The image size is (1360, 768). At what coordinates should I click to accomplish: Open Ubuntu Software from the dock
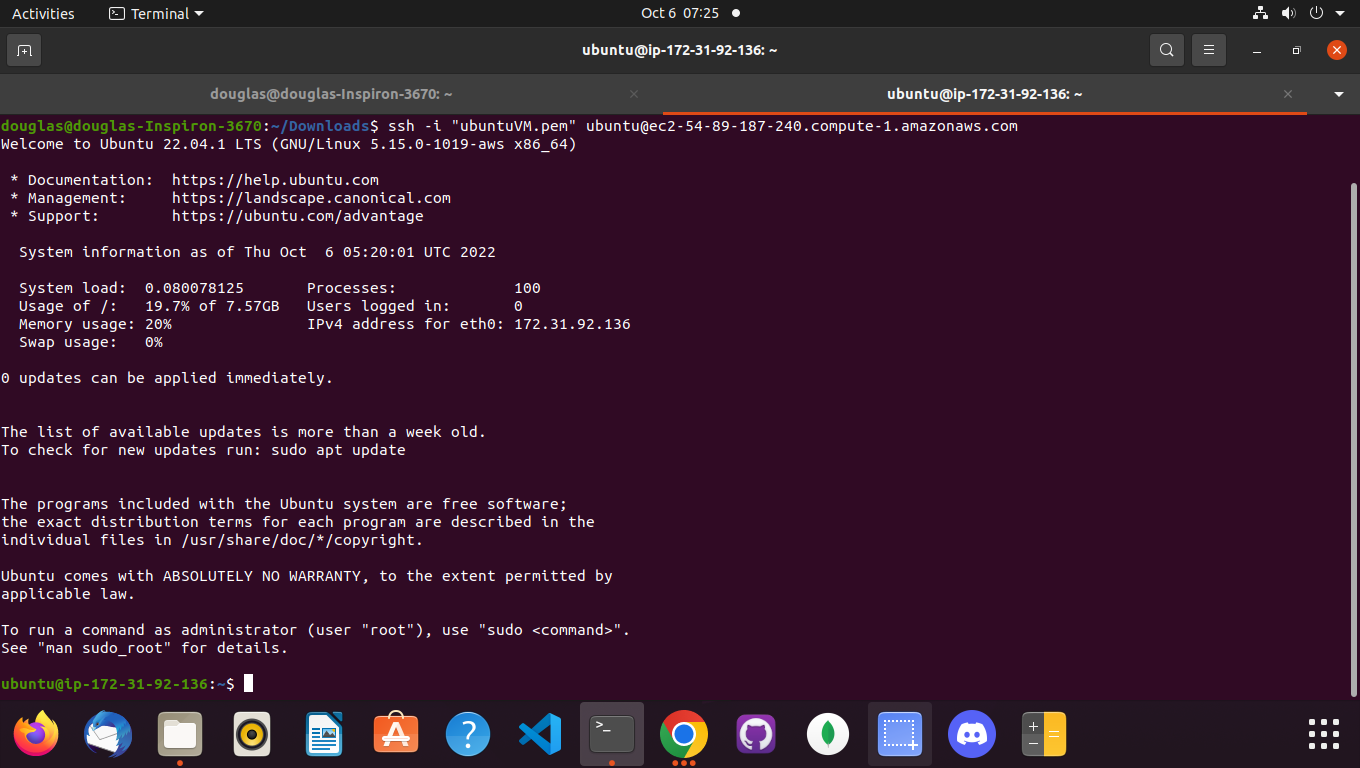(396, 734)
